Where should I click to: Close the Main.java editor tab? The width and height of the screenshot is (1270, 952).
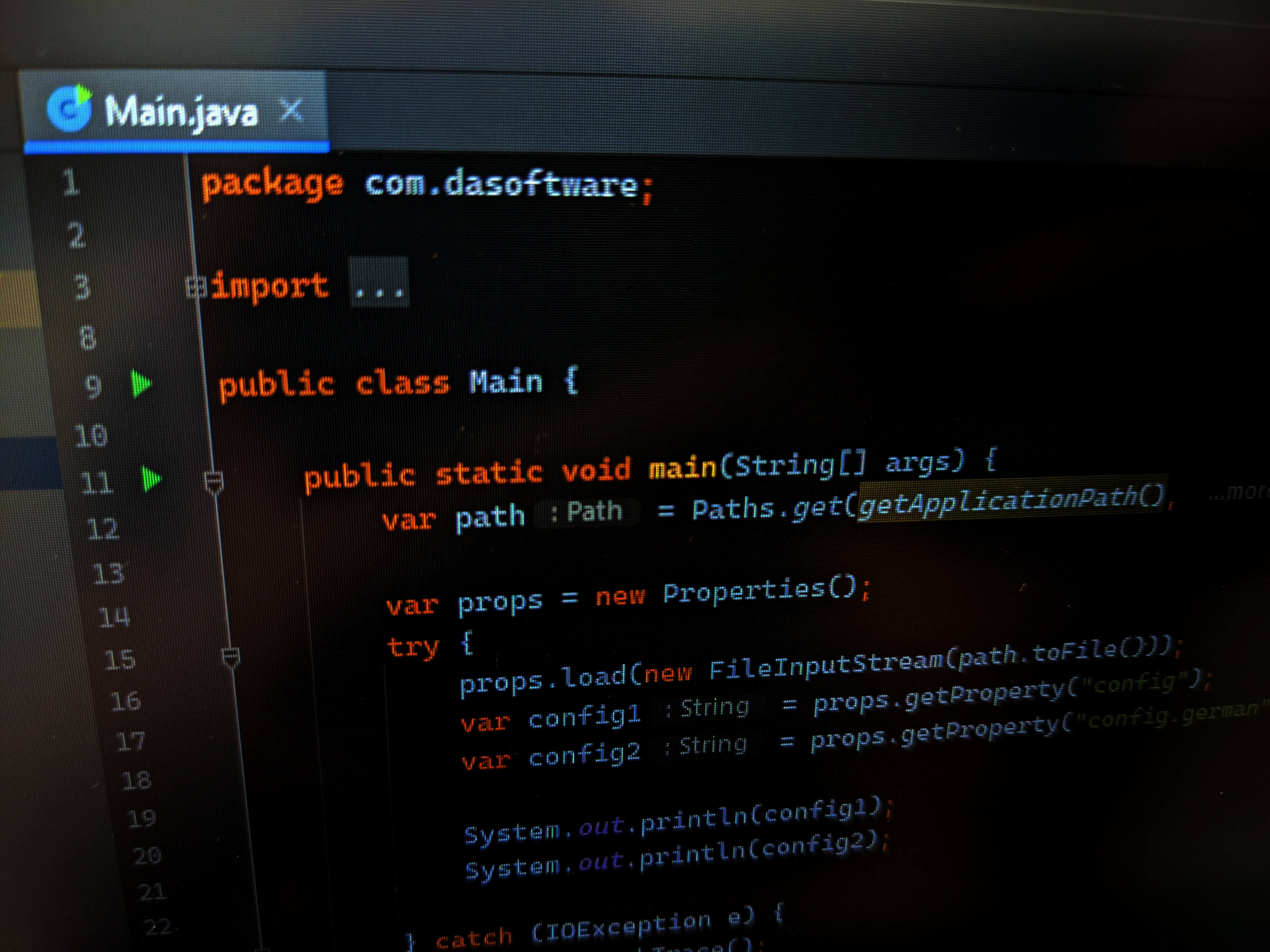[292, 110]
